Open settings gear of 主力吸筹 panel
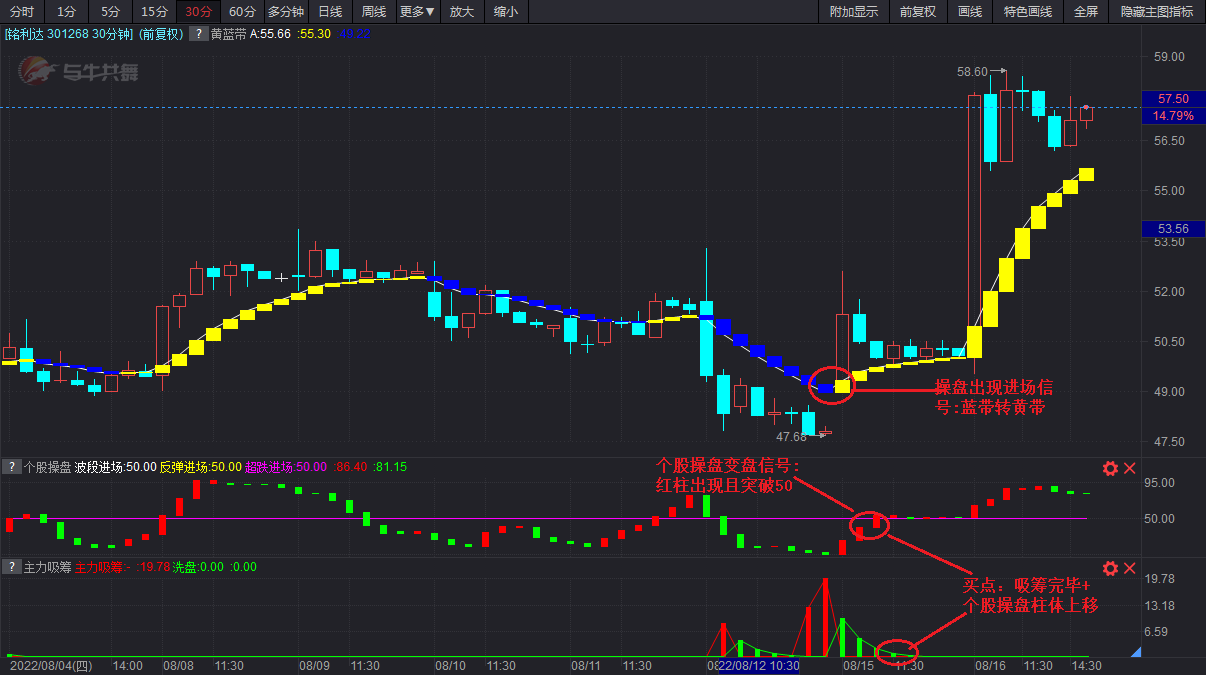This screenshot has height=675, width=1206. [1110, 568]
